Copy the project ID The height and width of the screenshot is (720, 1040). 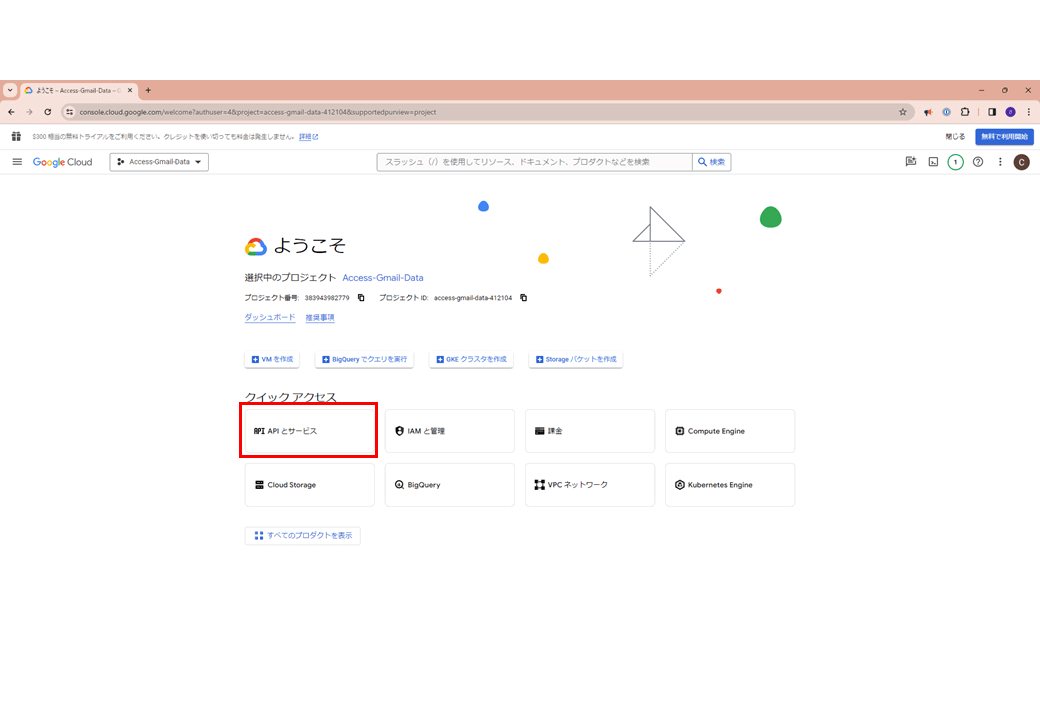[523, 298]
